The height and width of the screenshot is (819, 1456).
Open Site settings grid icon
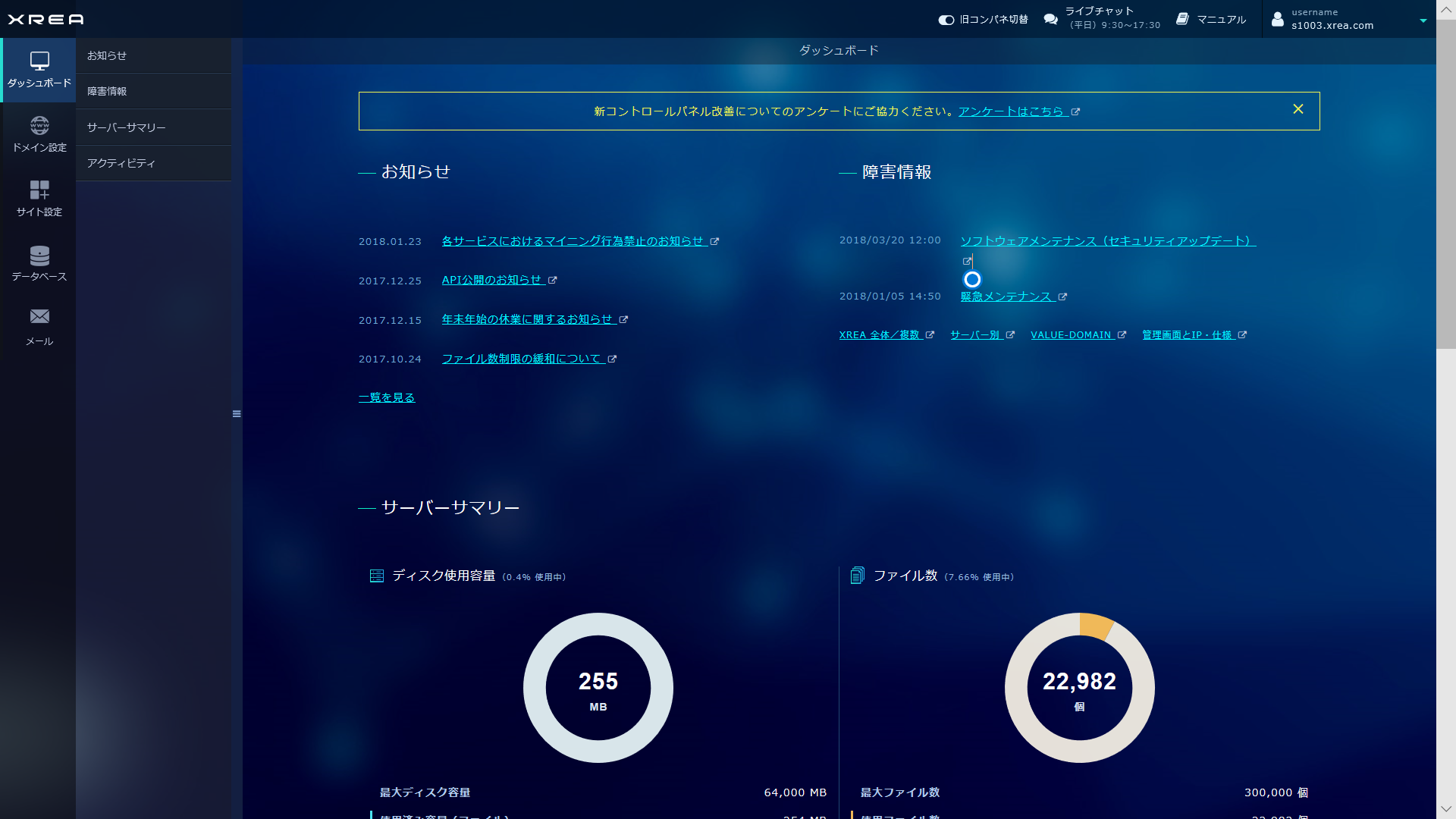tap(39, 190)
